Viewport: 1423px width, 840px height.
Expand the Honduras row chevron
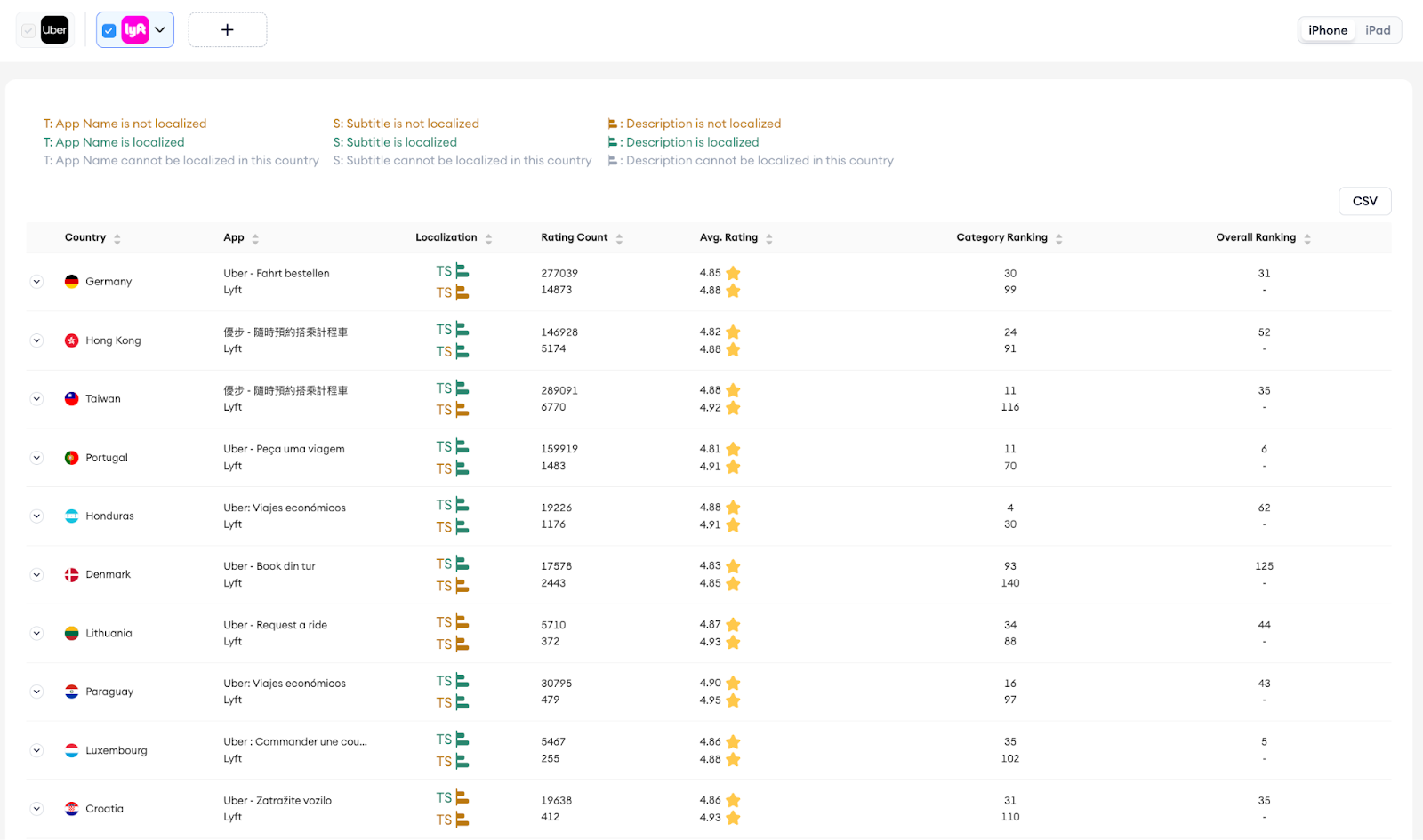click(36, 516)
